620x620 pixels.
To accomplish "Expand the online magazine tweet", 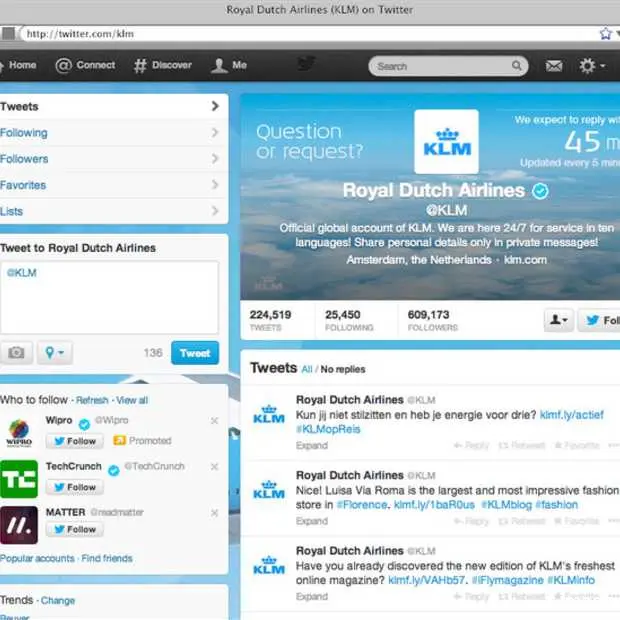I will tap(312, 597).
